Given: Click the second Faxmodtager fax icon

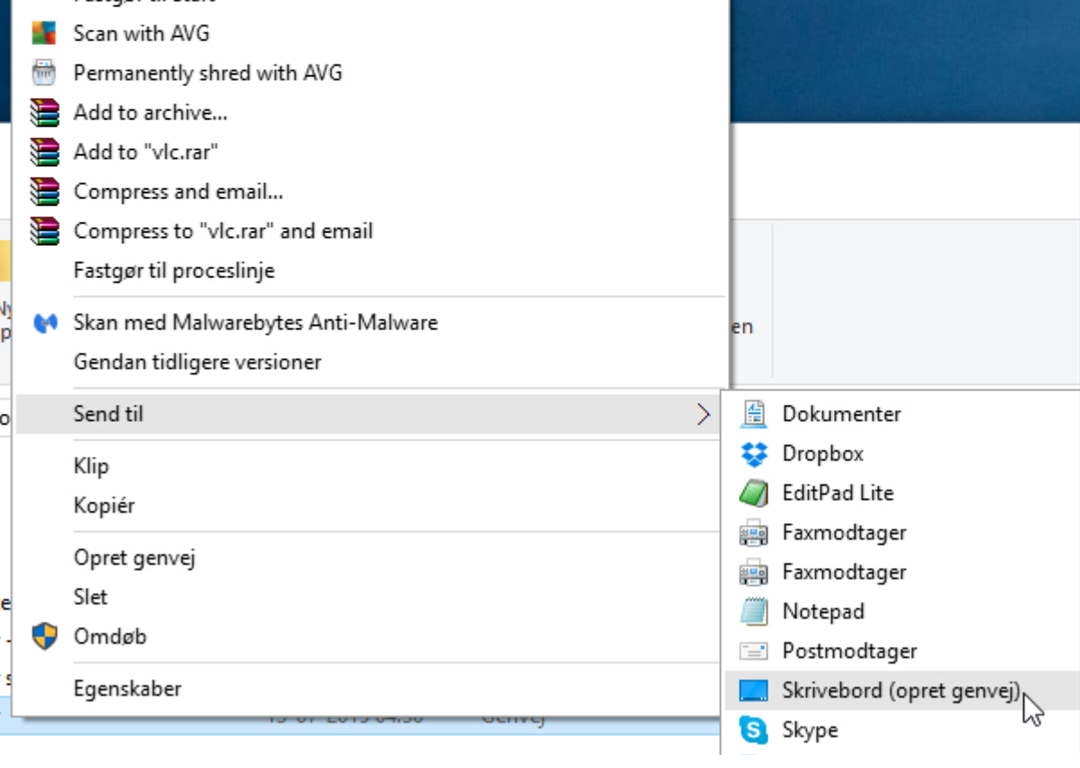Looking at the screenshot, I should [x=754, y=572].
